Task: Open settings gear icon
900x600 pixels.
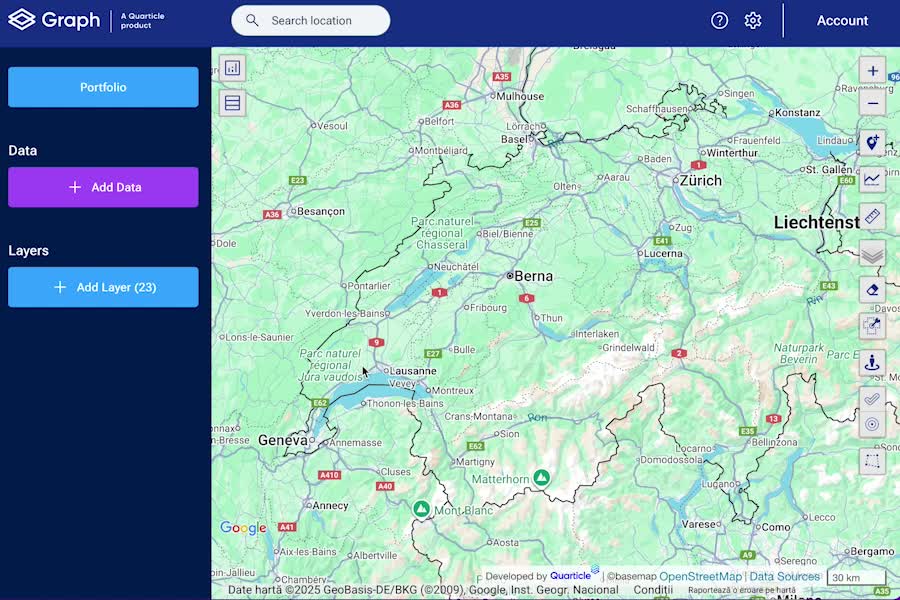Action: [753, 21]
